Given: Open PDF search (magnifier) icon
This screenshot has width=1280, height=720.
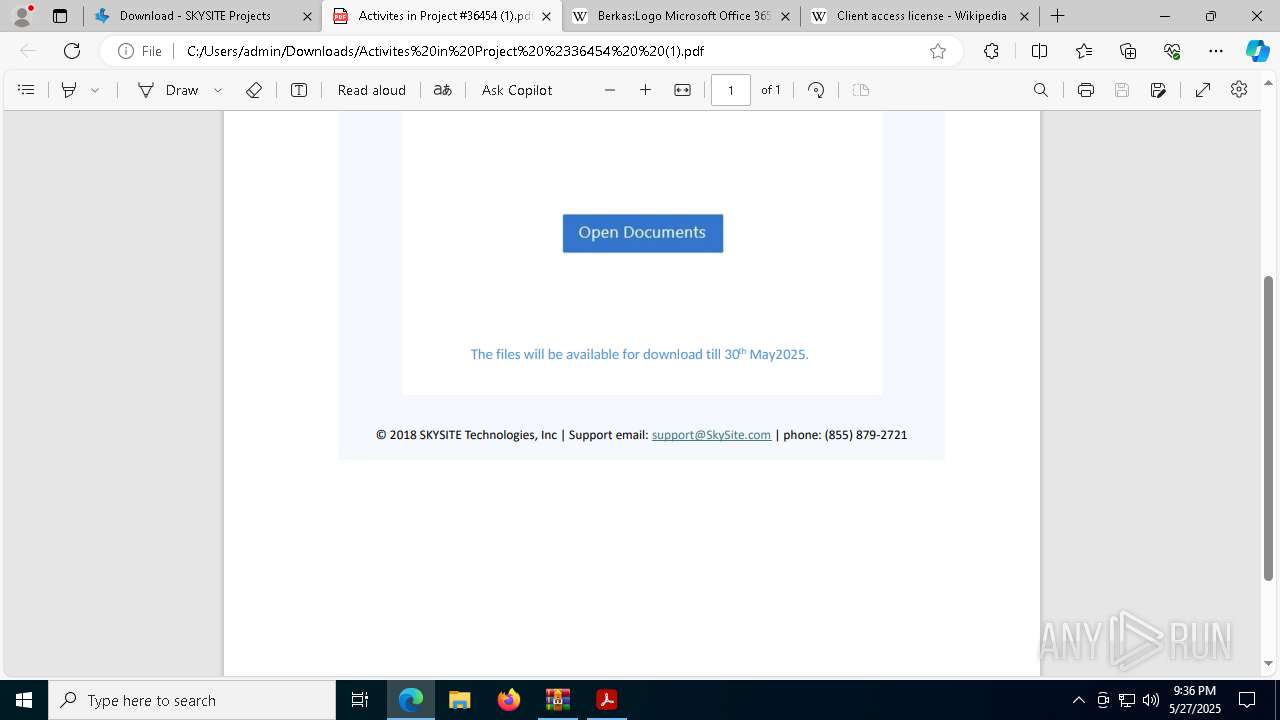Looking at the screenshot, I should tap(1041, 90).
